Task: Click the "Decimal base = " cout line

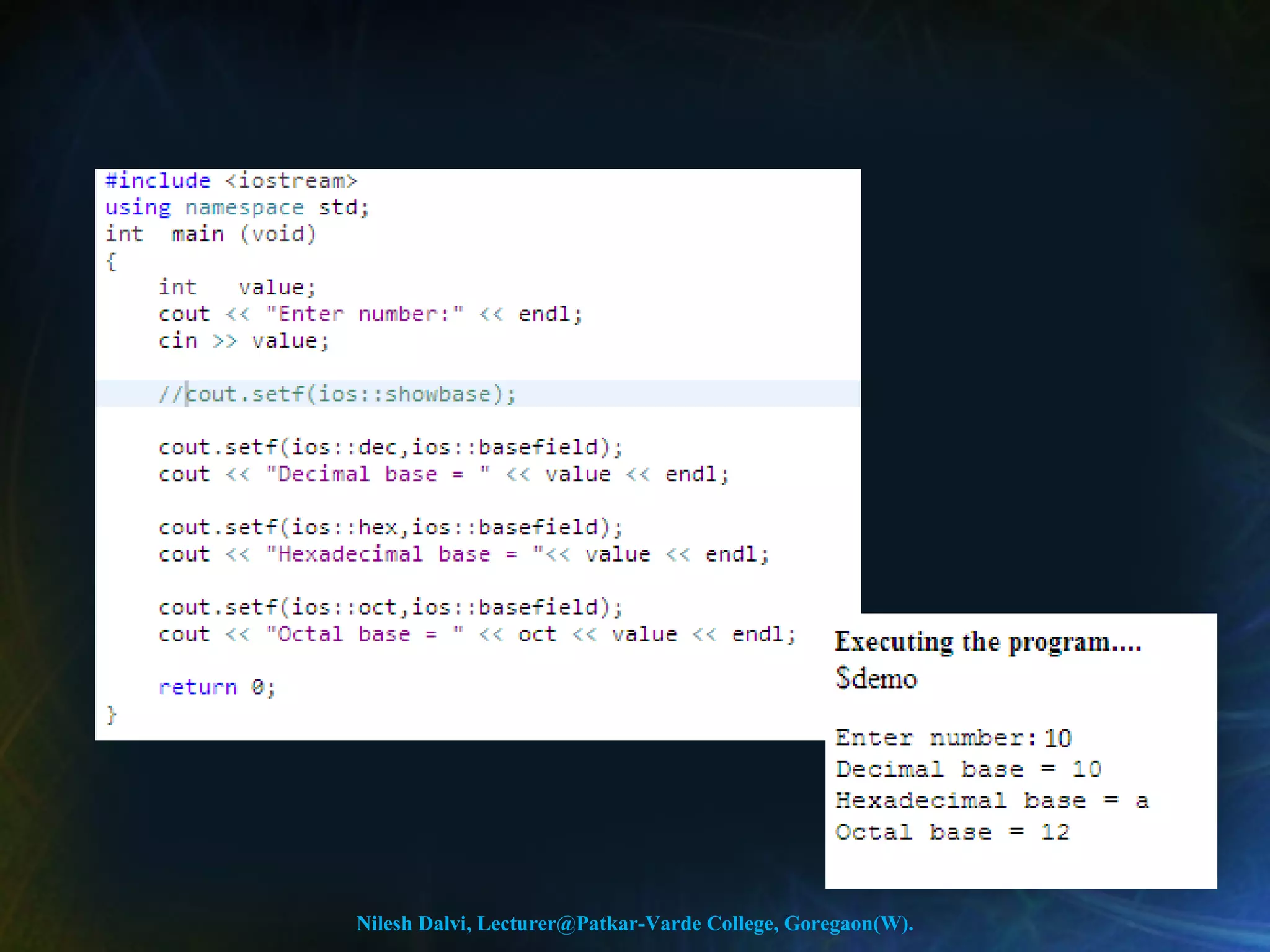Action: point(443,474)
